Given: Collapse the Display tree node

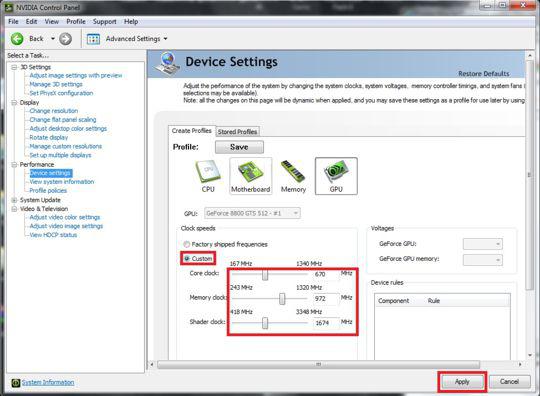Looking at the screenshot, I should point(14,103).
